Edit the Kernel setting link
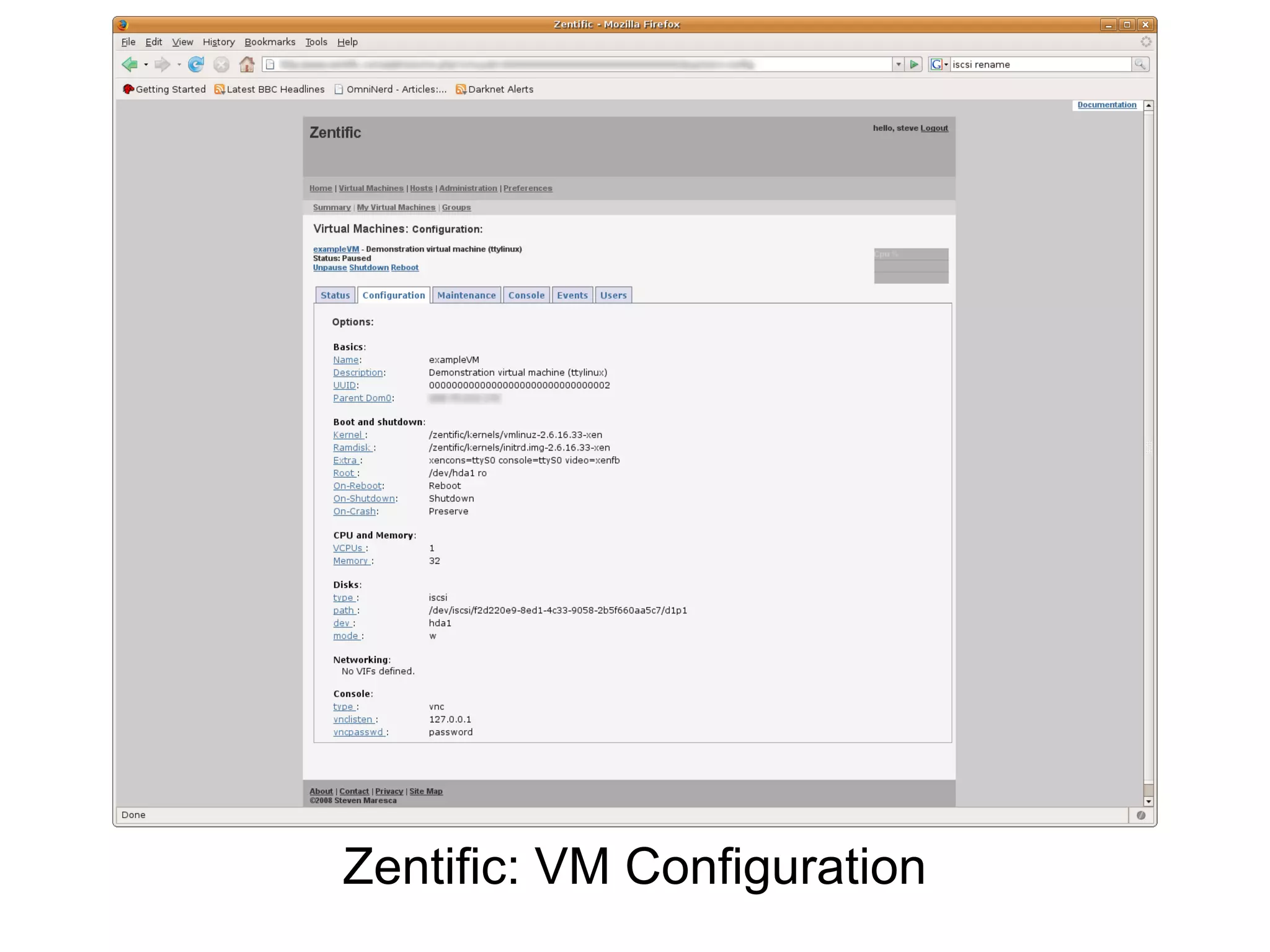 [347, 435]
